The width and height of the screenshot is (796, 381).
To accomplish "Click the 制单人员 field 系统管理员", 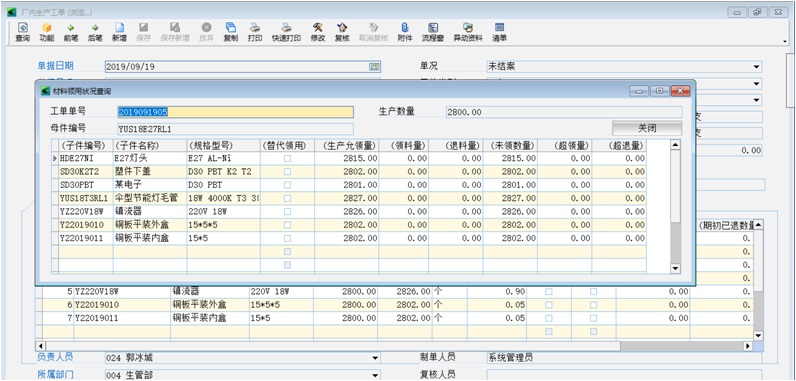I will (624, 358).
